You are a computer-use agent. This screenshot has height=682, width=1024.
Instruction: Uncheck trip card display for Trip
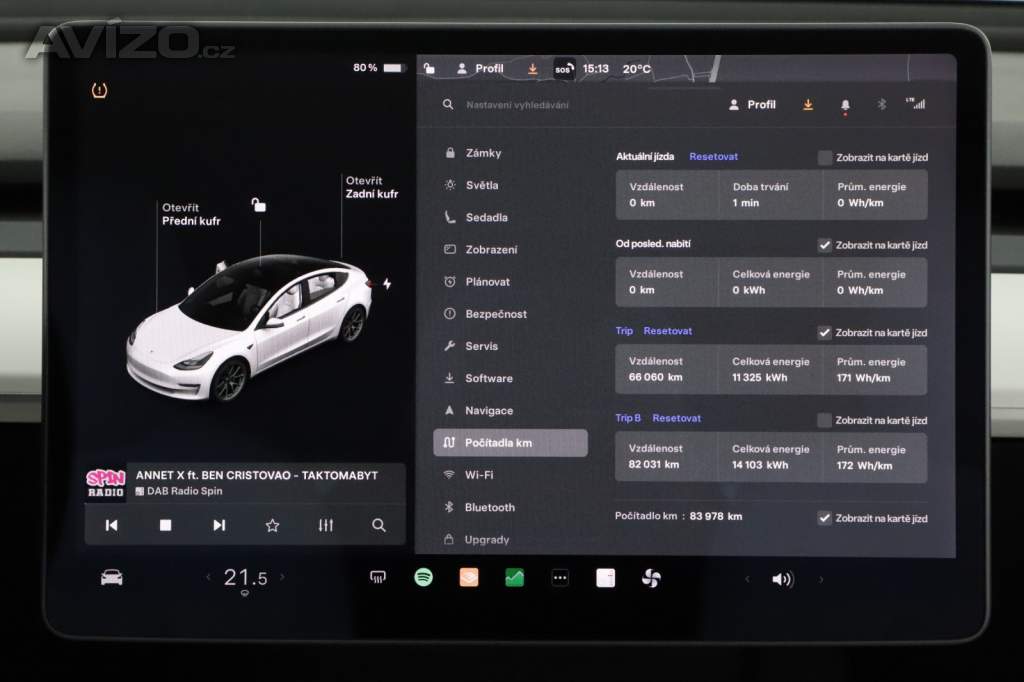(x=824, y=333)
